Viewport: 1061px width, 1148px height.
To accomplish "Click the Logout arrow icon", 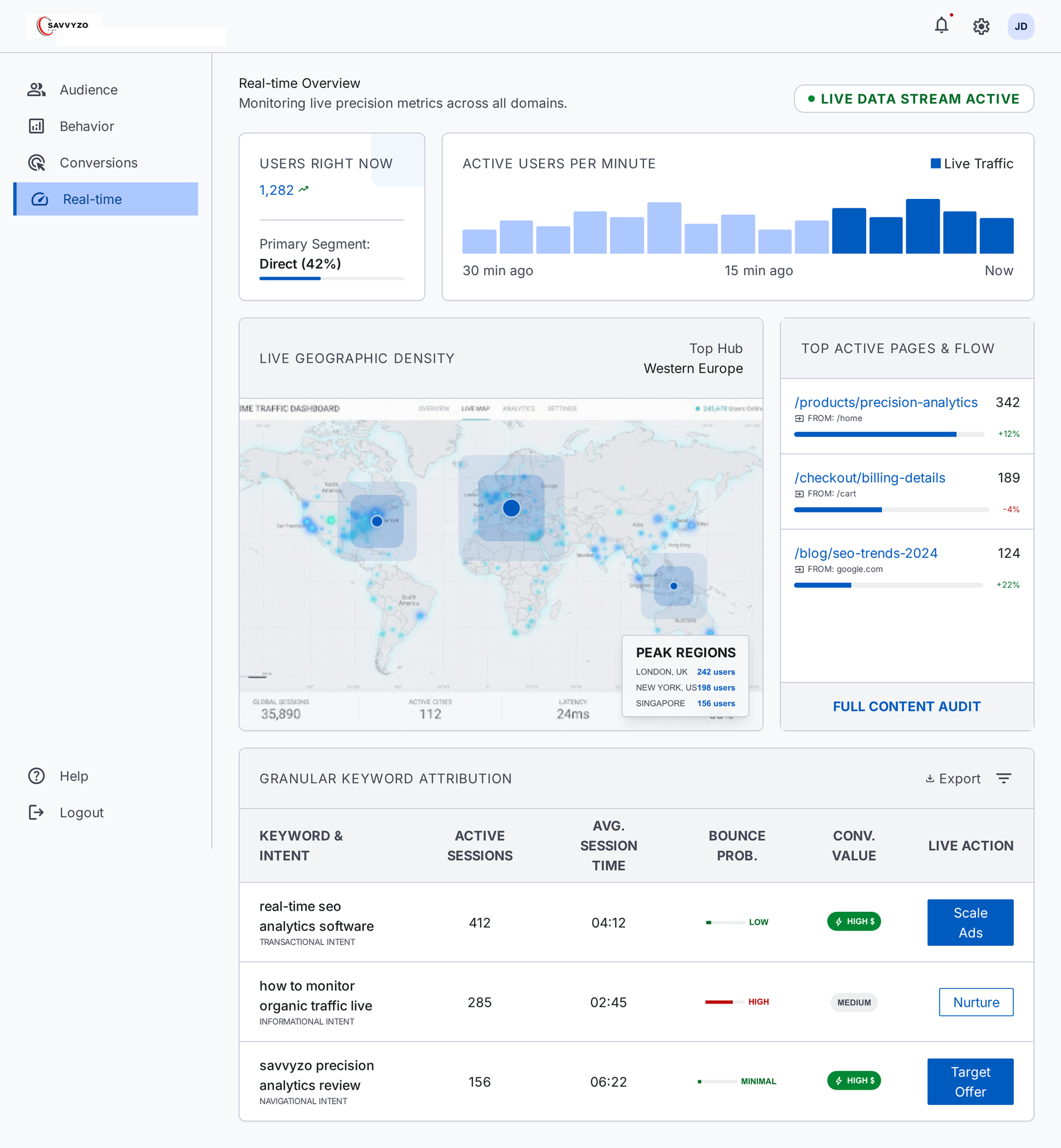I will 36,812.
